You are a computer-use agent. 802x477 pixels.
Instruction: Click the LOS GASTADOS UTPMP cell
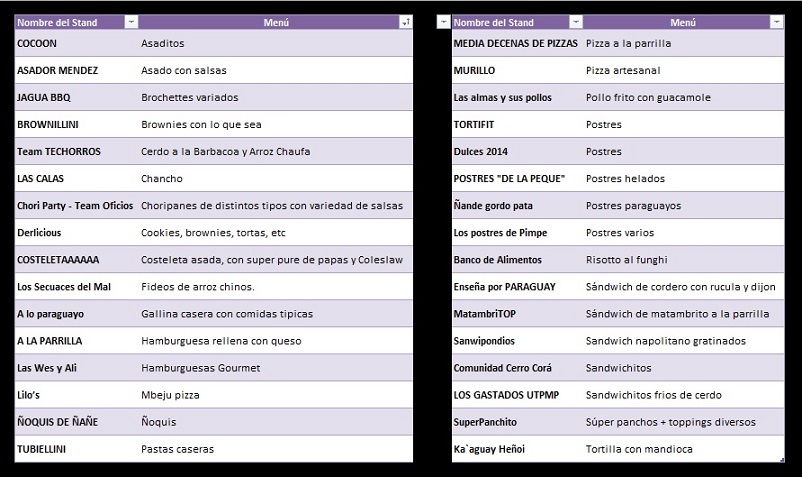coord(516,395)
